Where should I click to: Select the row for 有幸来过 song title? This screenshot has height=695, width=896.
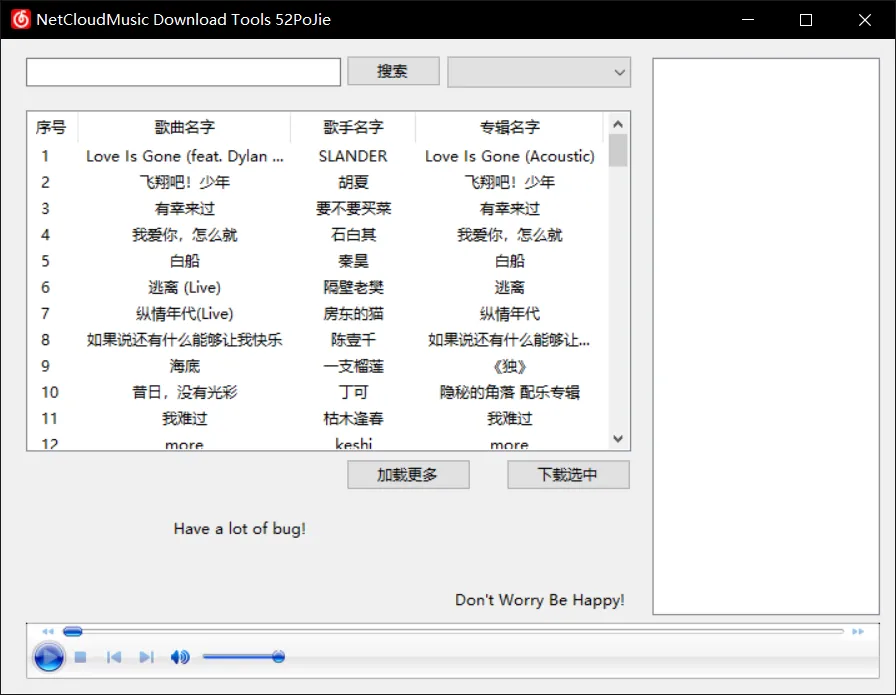click(185, 209)
